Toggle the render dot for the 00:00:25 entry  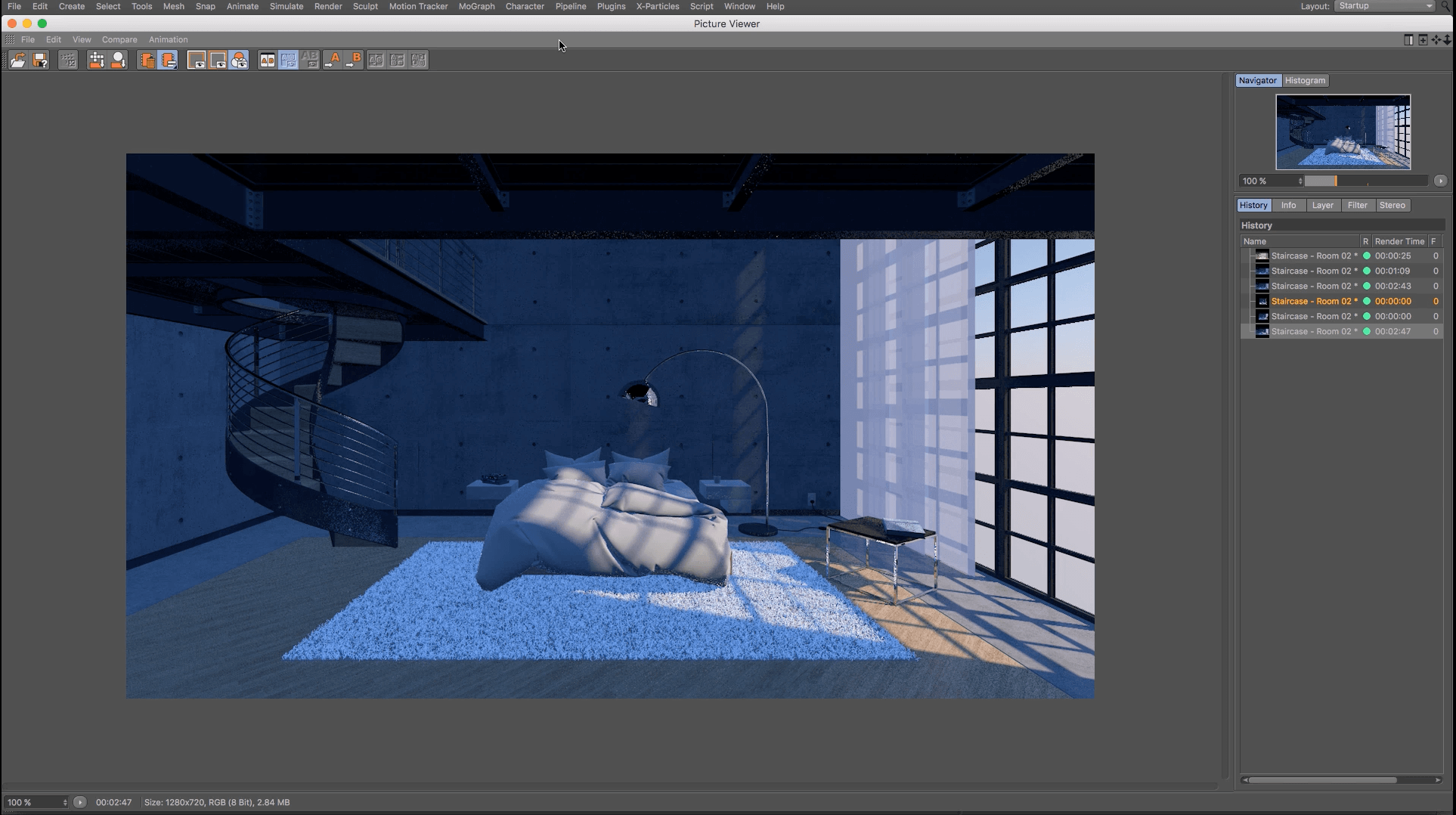(x=1366, y=256)
